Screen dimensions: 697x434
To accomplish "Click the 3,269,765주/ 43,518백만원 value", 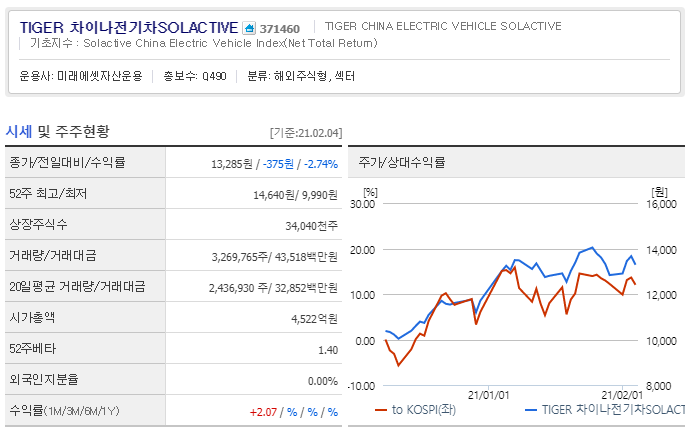I will point(274,257).
